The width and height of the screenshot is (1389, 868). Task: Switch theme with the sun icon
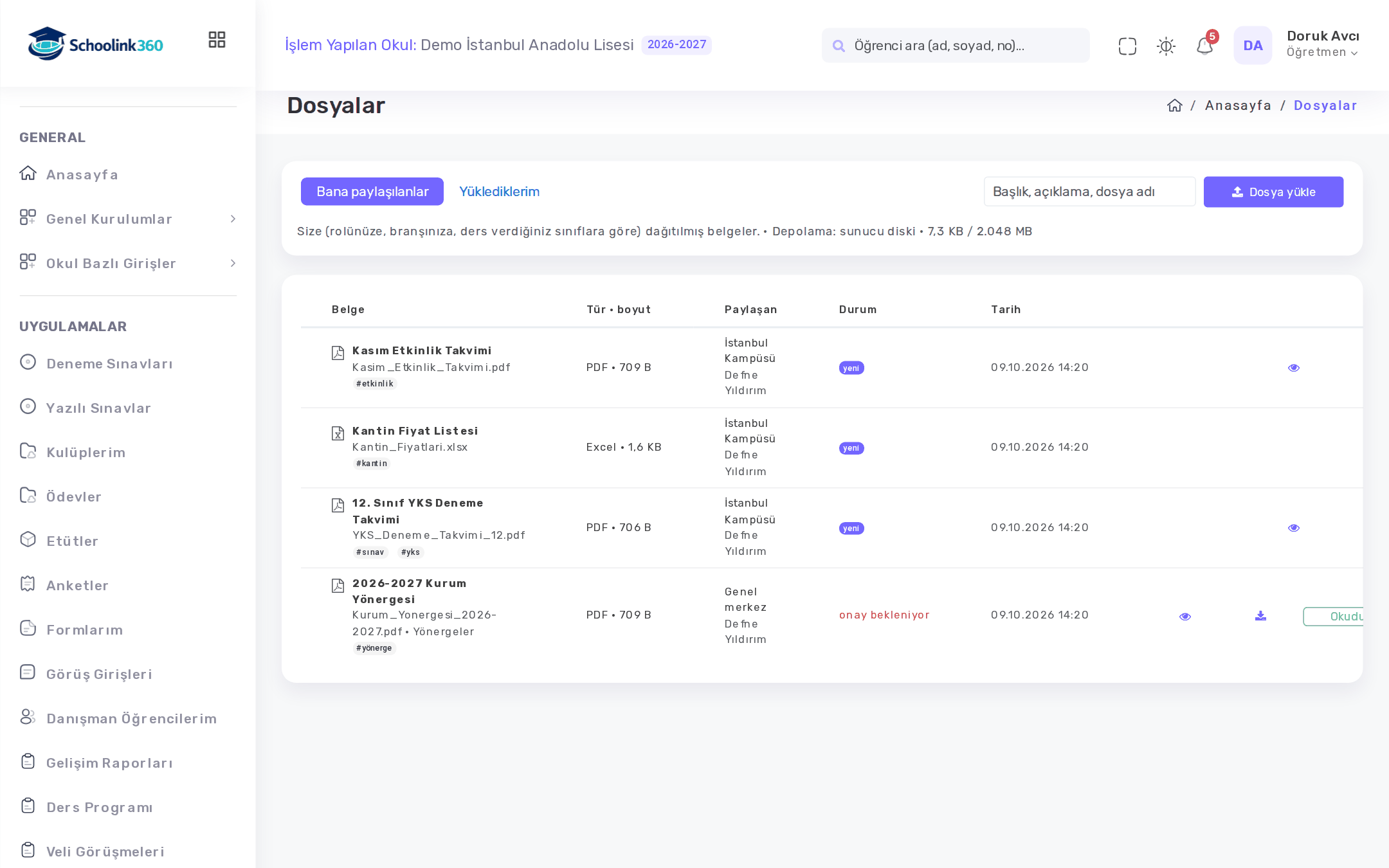point(1166,46)
